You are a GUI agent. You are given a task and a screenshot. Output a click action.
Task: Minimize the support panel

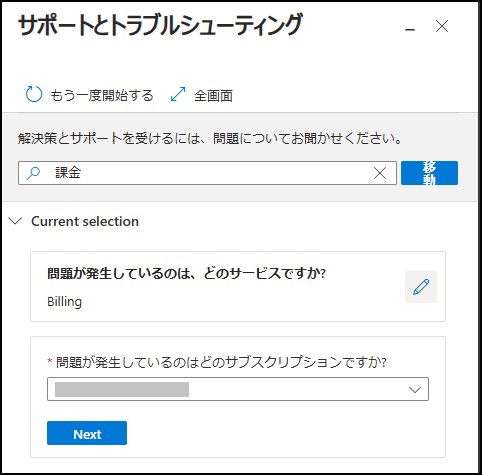tap(410, 30)
